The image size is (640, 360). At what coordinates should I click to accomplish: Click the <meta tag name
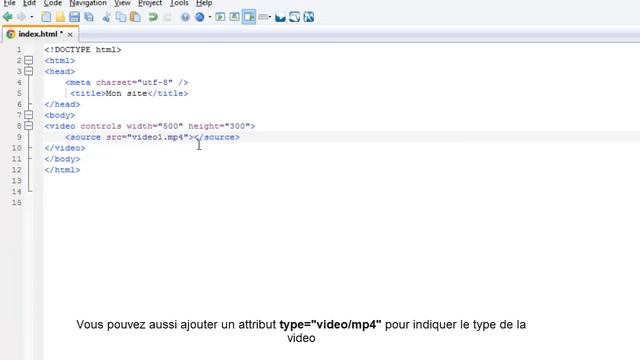point(78,82)
